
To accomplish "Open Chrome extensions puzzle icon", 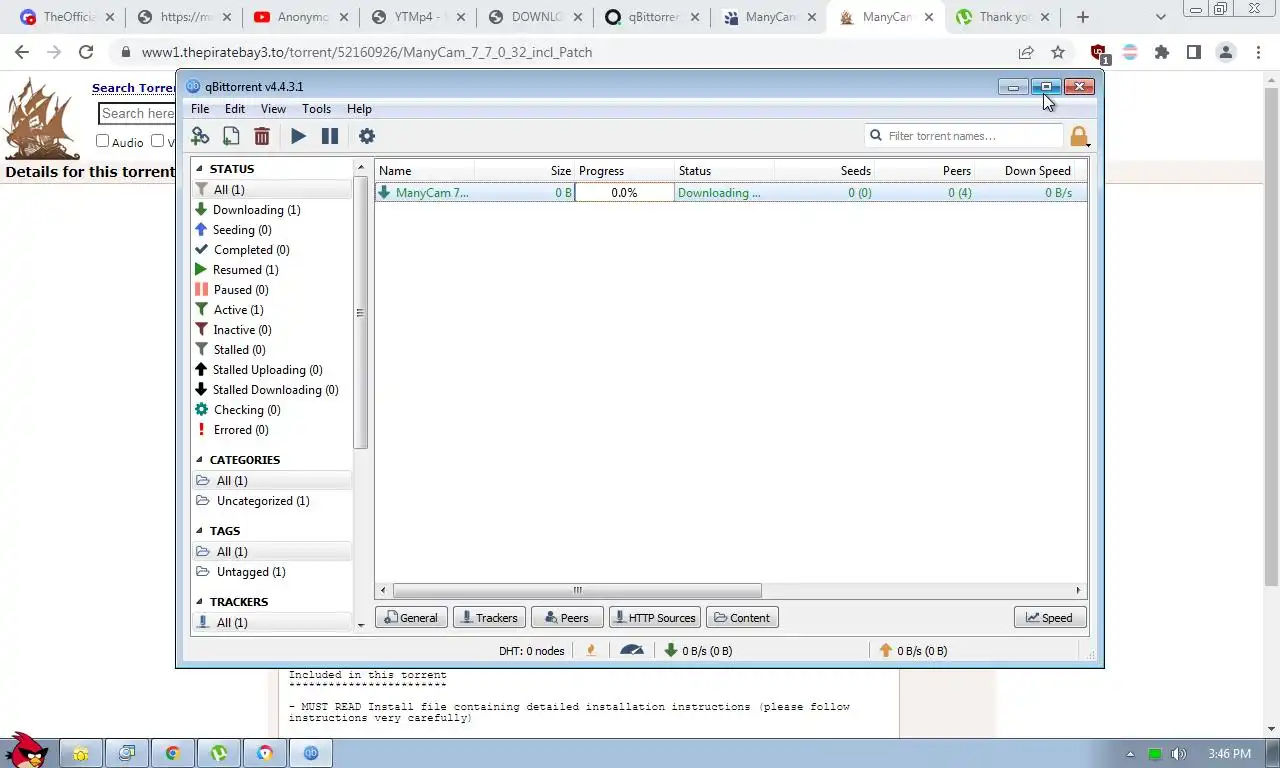I will (x=1161, y=52).
